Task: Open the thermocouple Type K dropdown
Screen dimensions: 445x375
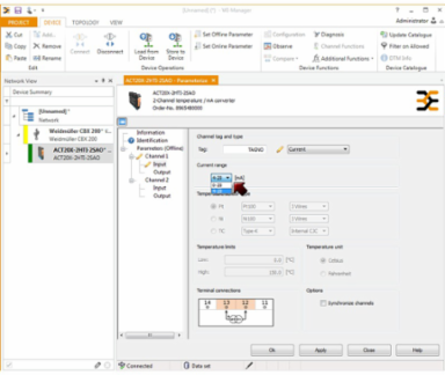Action: pos(258,231)
